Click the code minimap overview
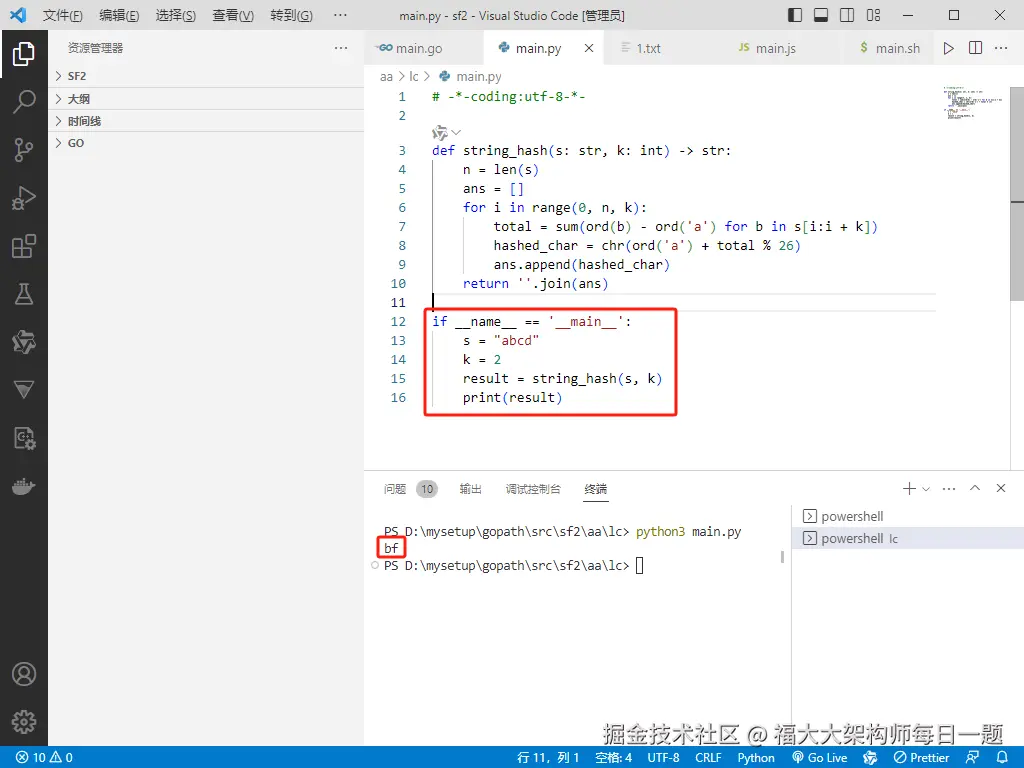Screen dimensions: 1024x768 pos(972,103)
